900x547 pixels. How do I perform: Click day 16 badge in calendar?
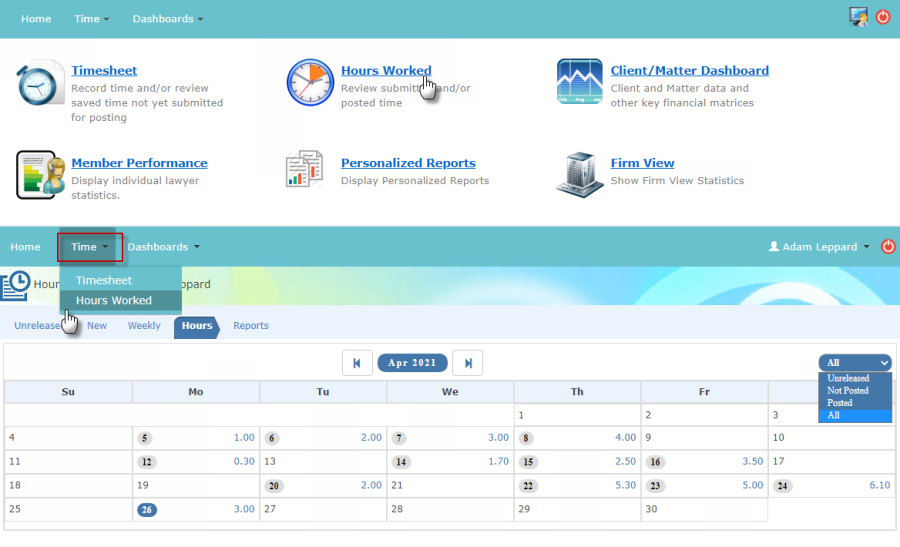tap(655, 462)
